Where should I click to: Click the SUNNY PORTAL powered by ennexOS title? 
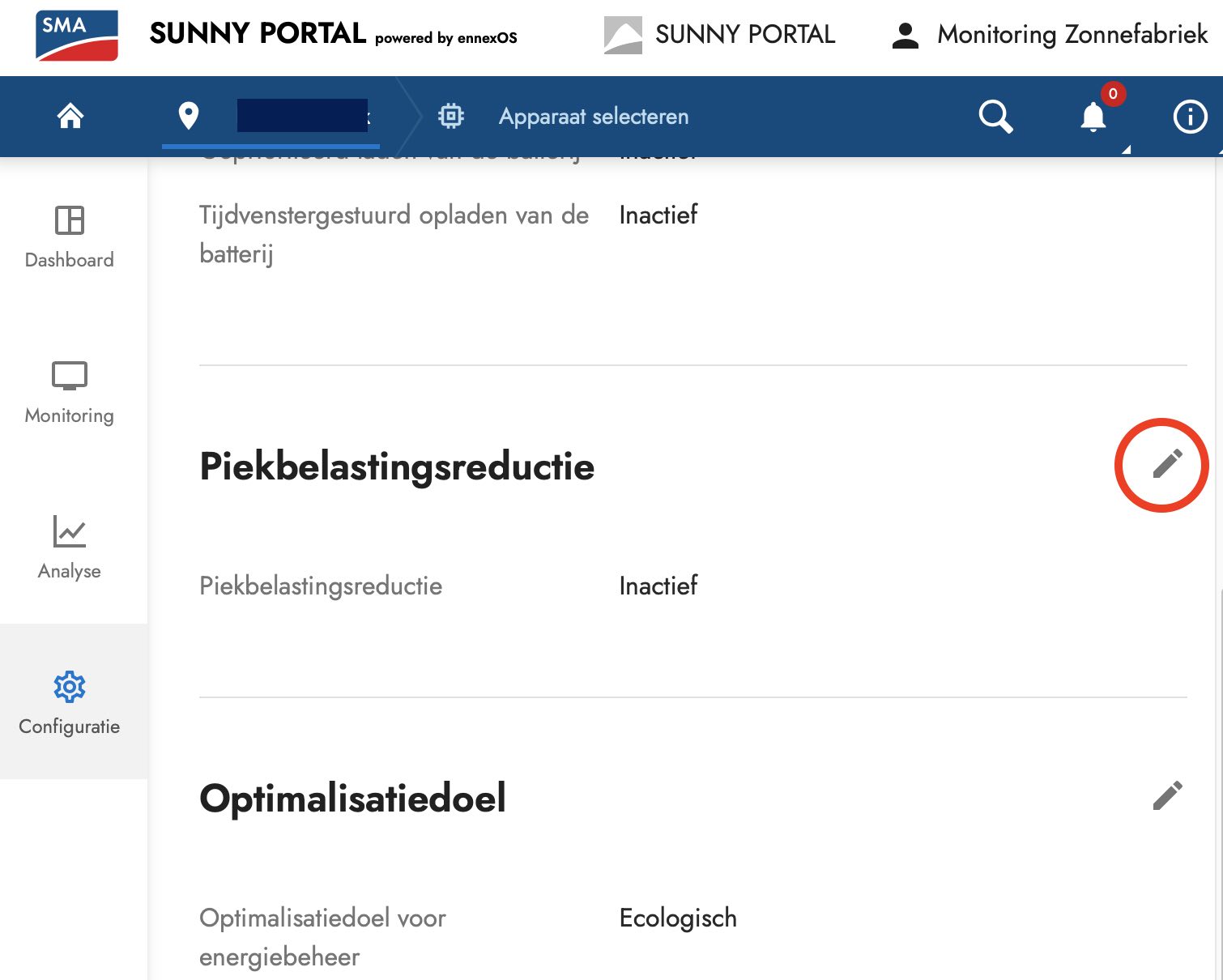(332, 34)
